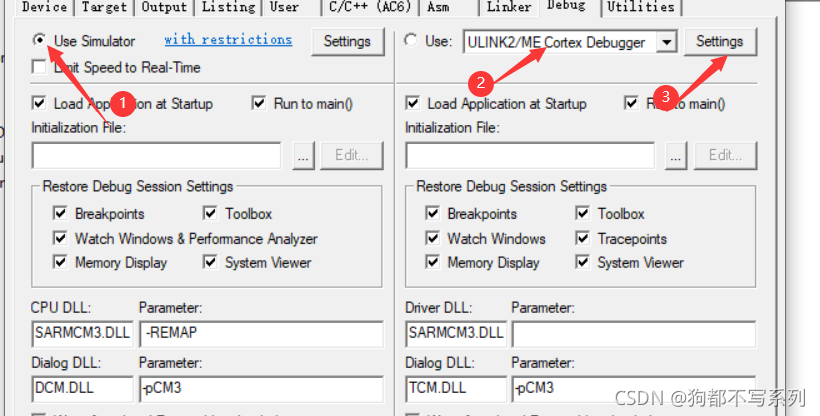Click the simulator Initialization File field
This screenshot has height=416, width=820.
[156, 155]
